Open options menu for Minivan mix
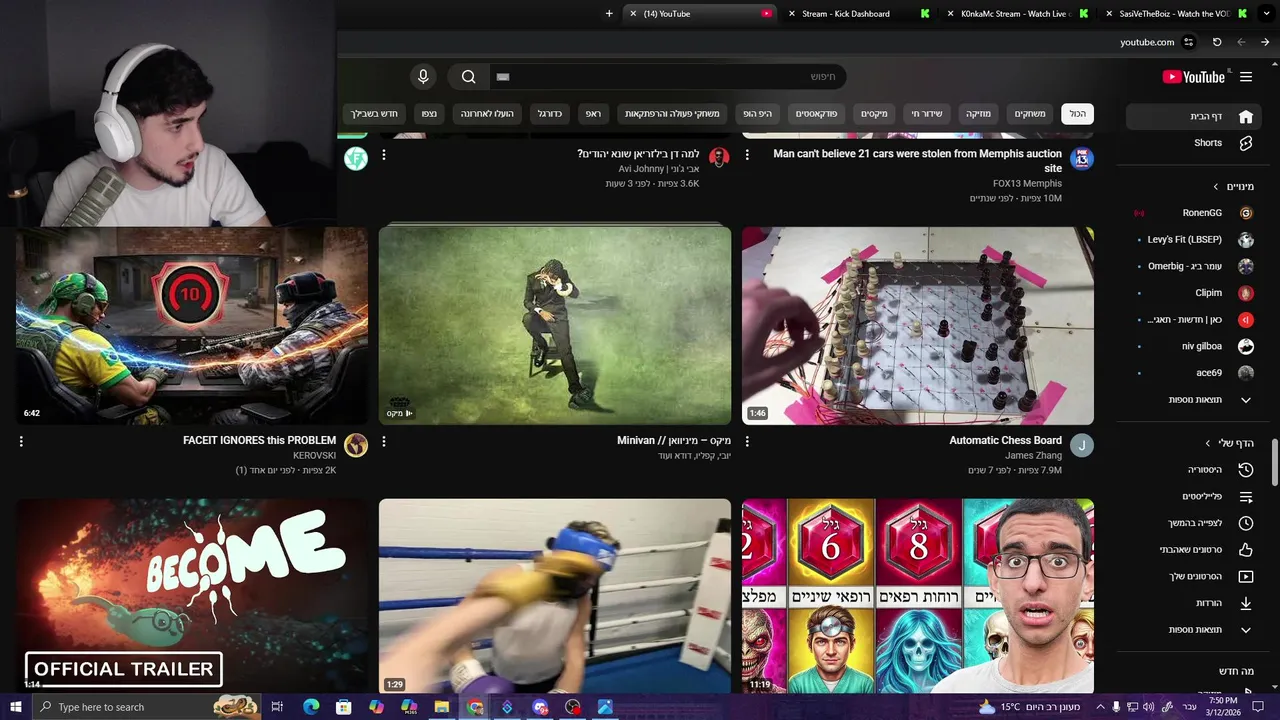Image resolution: width=1280 pixels, height=720 pixels. click(x=384, y=441)
